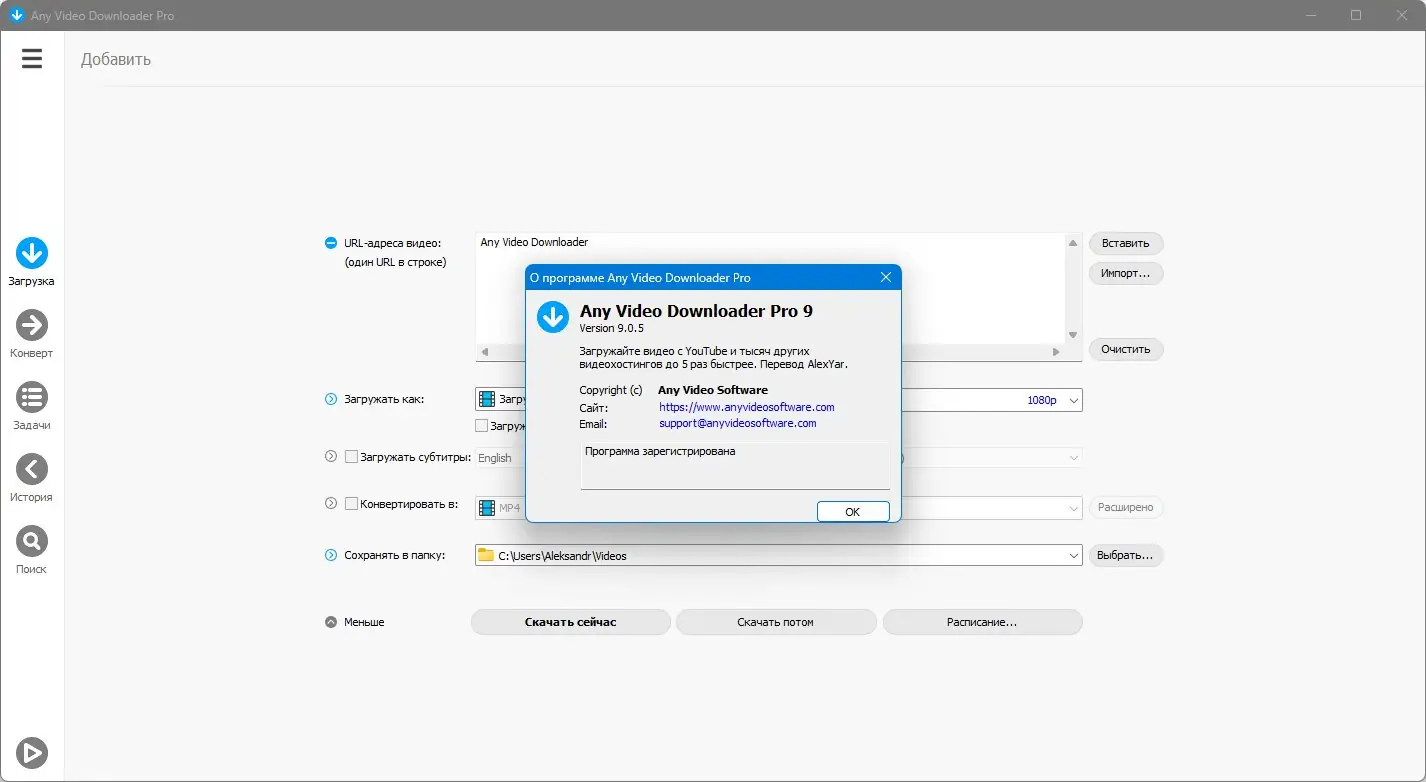Open the anyvideosoftware.com website link
The height and width of the screenshot is (782, 1426).
pyautogui.click(x=747, y=407)
